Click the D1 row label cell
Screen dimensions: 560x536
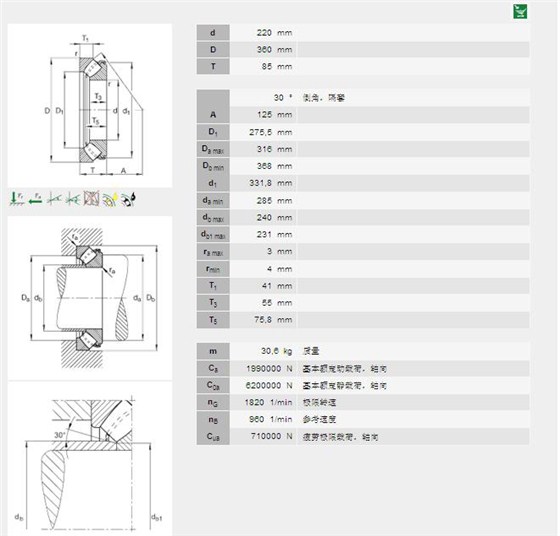(x=213, y=132)
